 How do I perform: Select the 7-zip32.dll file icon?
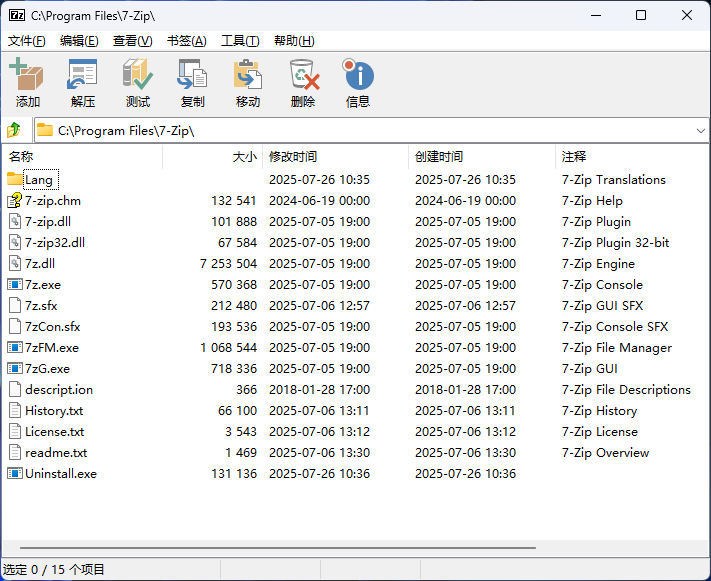click(15, 242)
